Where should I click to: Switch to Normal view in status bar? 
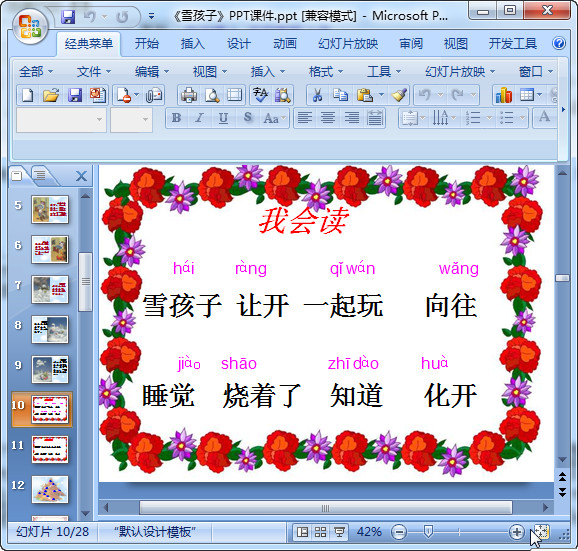tap(302, 532)
